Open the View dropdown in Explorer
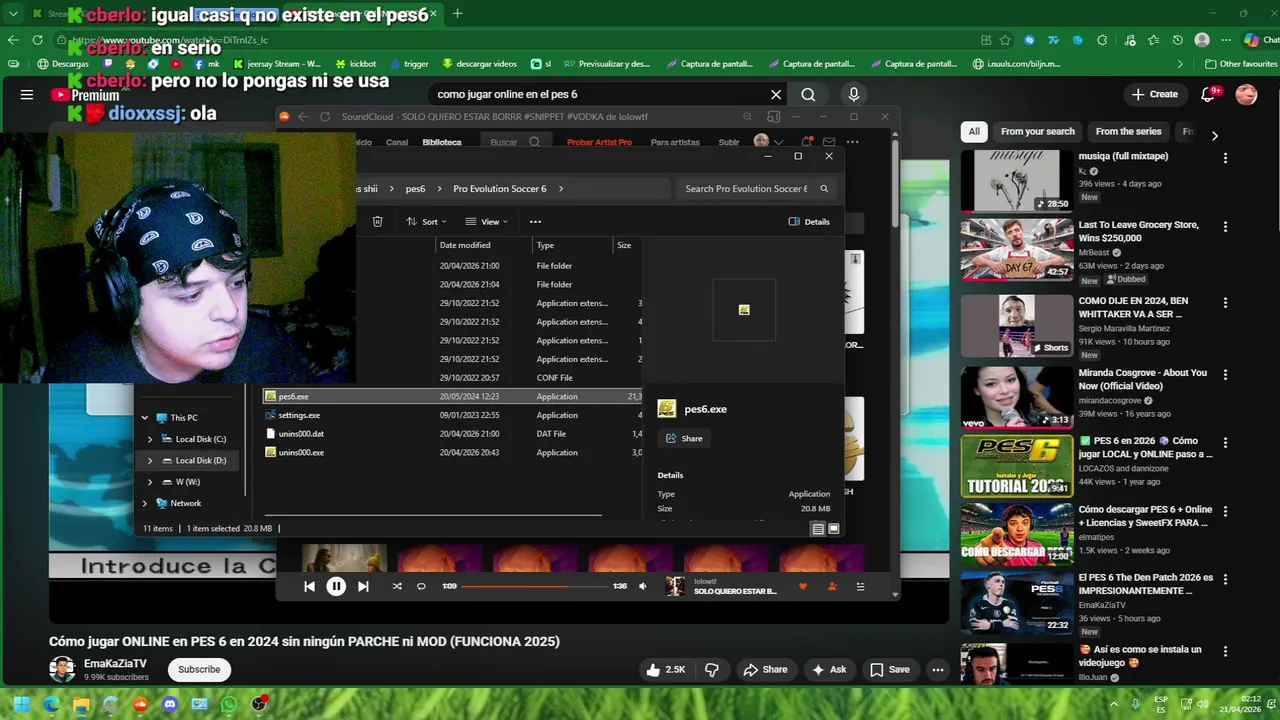Viewport: 1280px width, 720px height. (x=487, y=222)
